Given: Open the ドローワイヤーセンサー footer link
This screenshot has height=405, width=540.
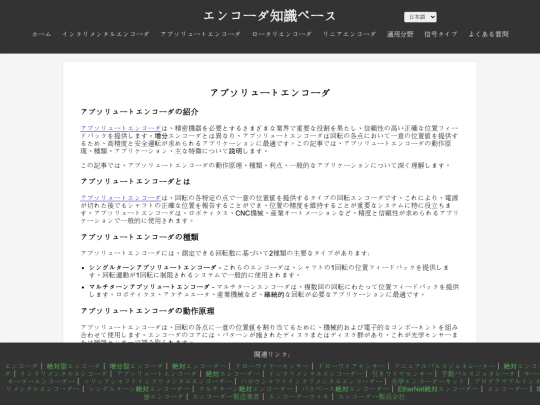Looking at the screenshot, I should click(x=272, y=366).
